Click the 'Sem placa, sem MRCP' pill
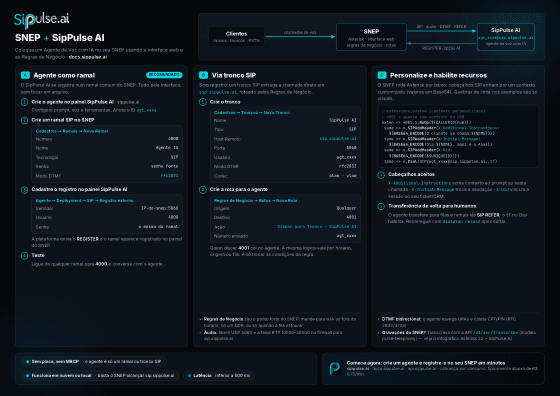 click(x=94, y=361)
